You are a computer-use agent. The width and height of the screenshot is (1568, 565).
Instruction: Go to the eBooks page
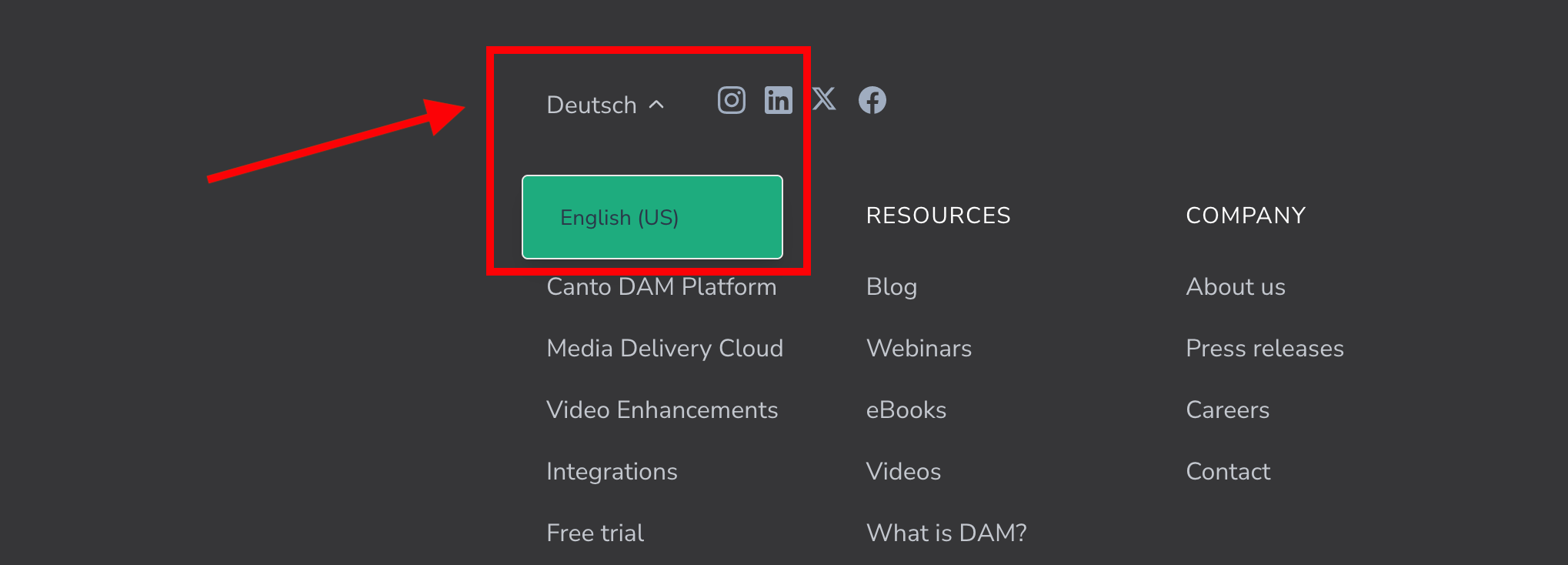tap(906, 410)
